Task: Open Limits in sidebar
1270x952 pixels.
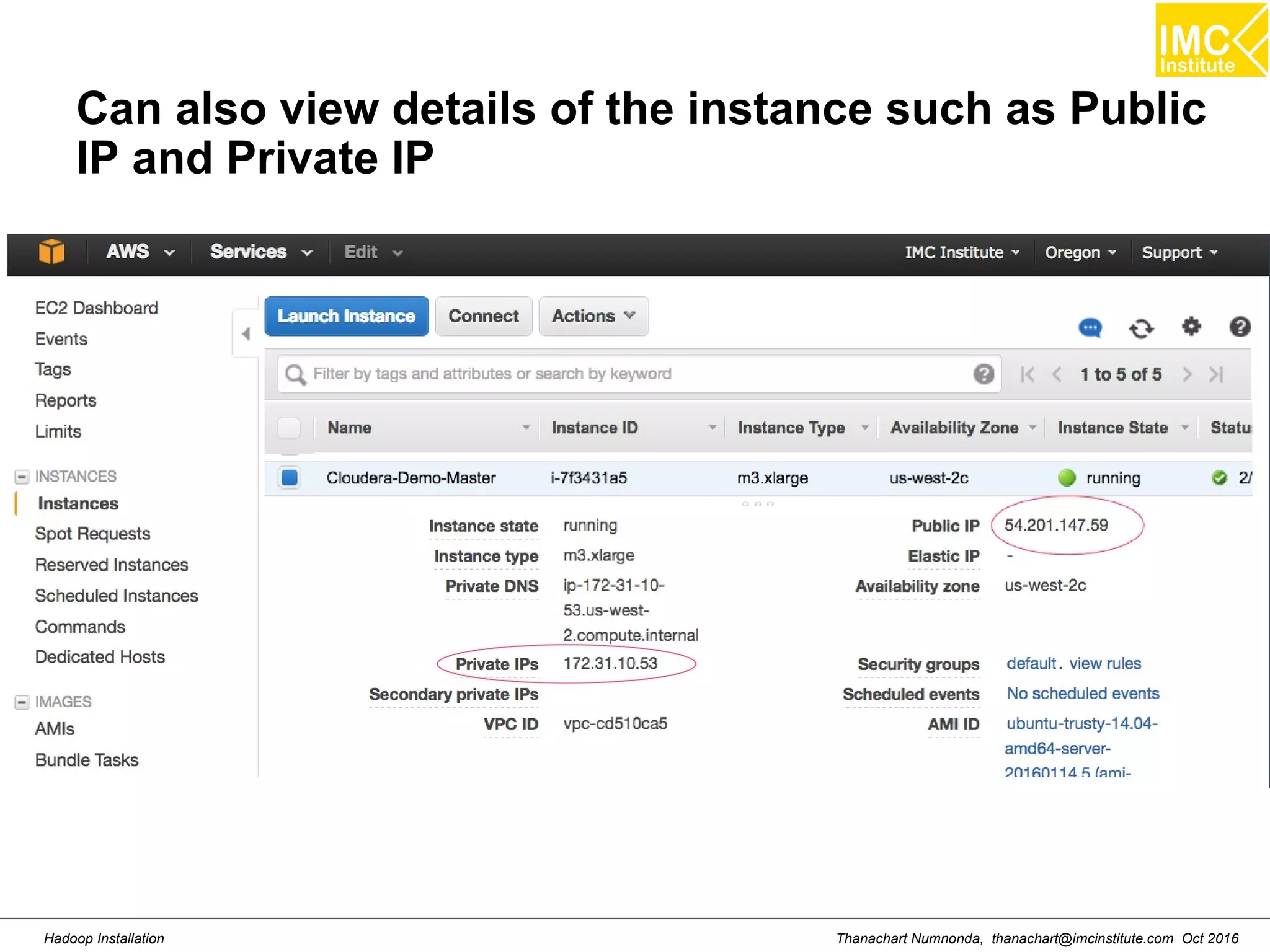Action: pyautogui.click(x=58, y=431)
